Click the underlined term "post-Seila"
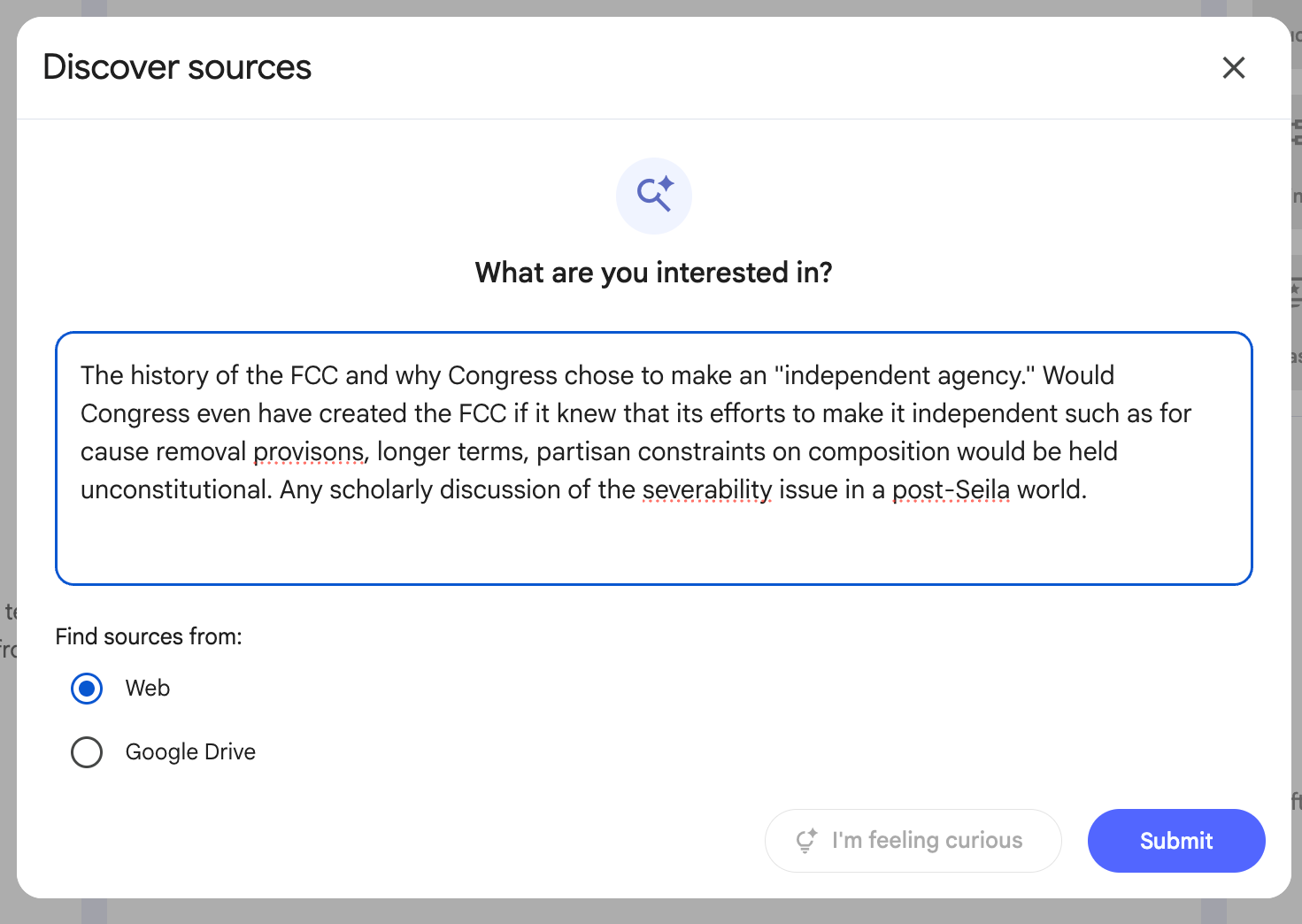 [951, 490]
